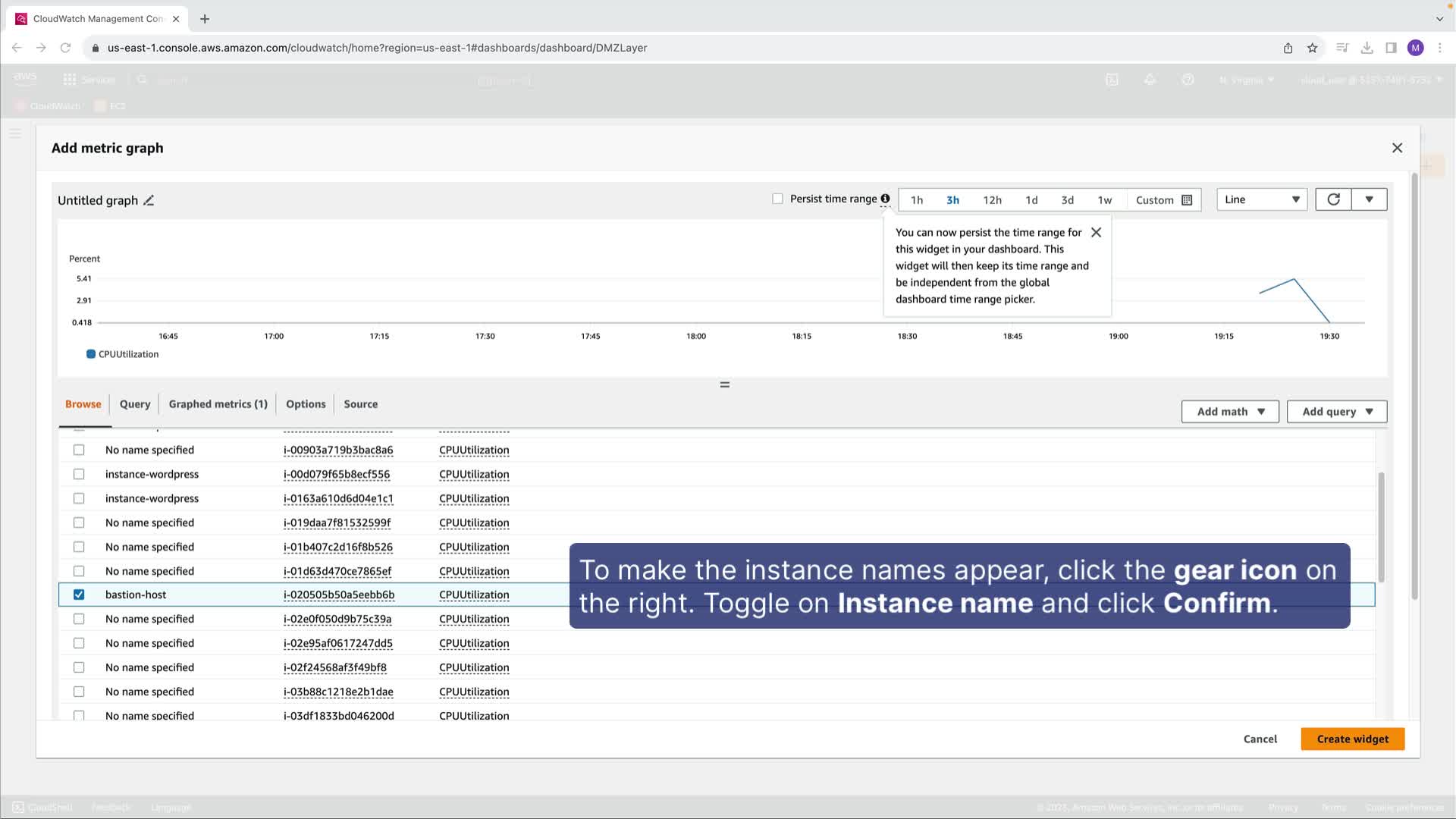
Task: Open the Custom time range calendar icon
Action: click(x=1187, y=200)
